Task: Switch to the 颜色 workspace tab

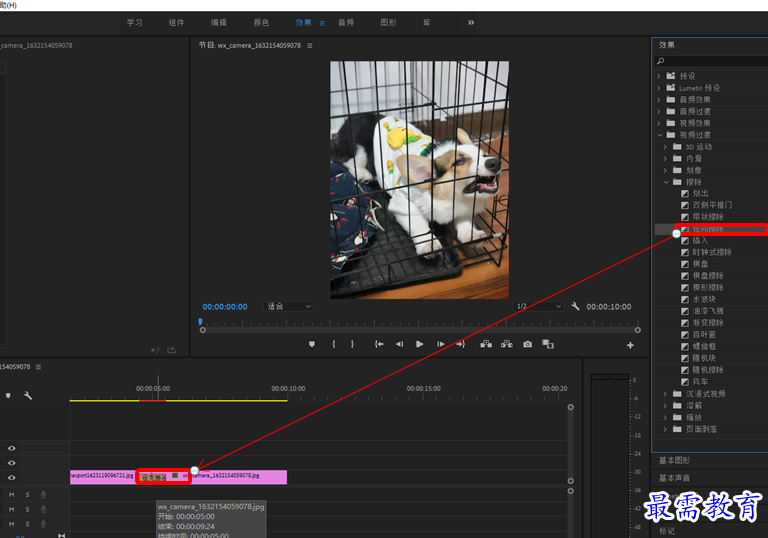Action: click(x=261, y=23)
